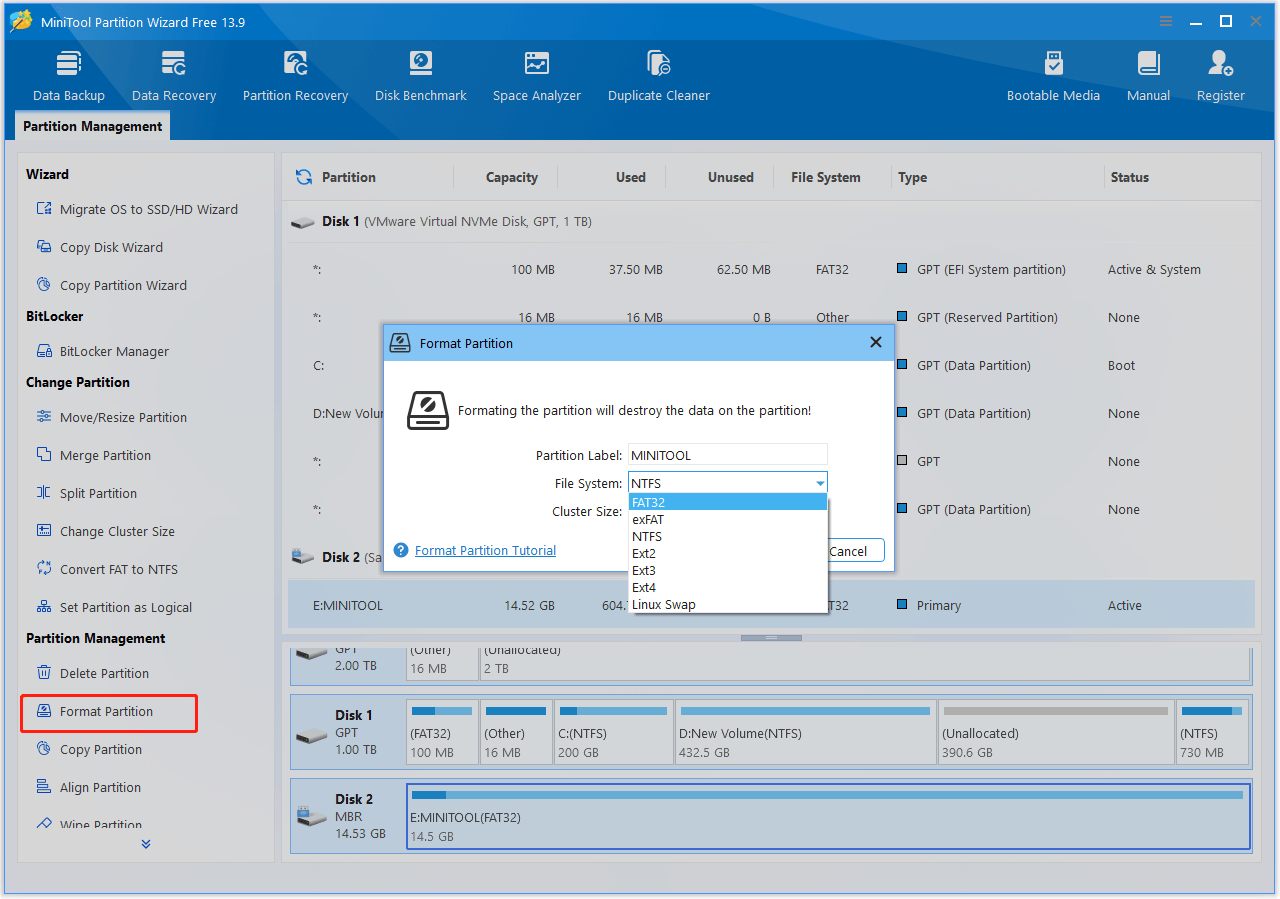Viewport: 1280px width, 899px height.
Task: Open the Format Partition Tutorial link
Action: point(485,550)
